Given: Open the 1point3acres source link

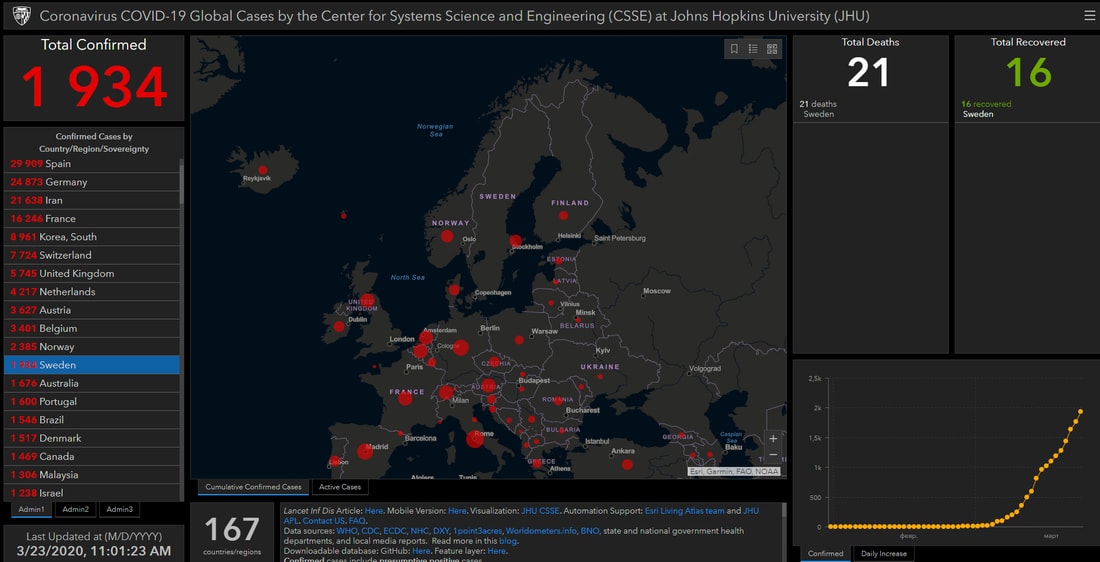Looking at the screenshot, I should pyautogui.click(x=478, y=531).
